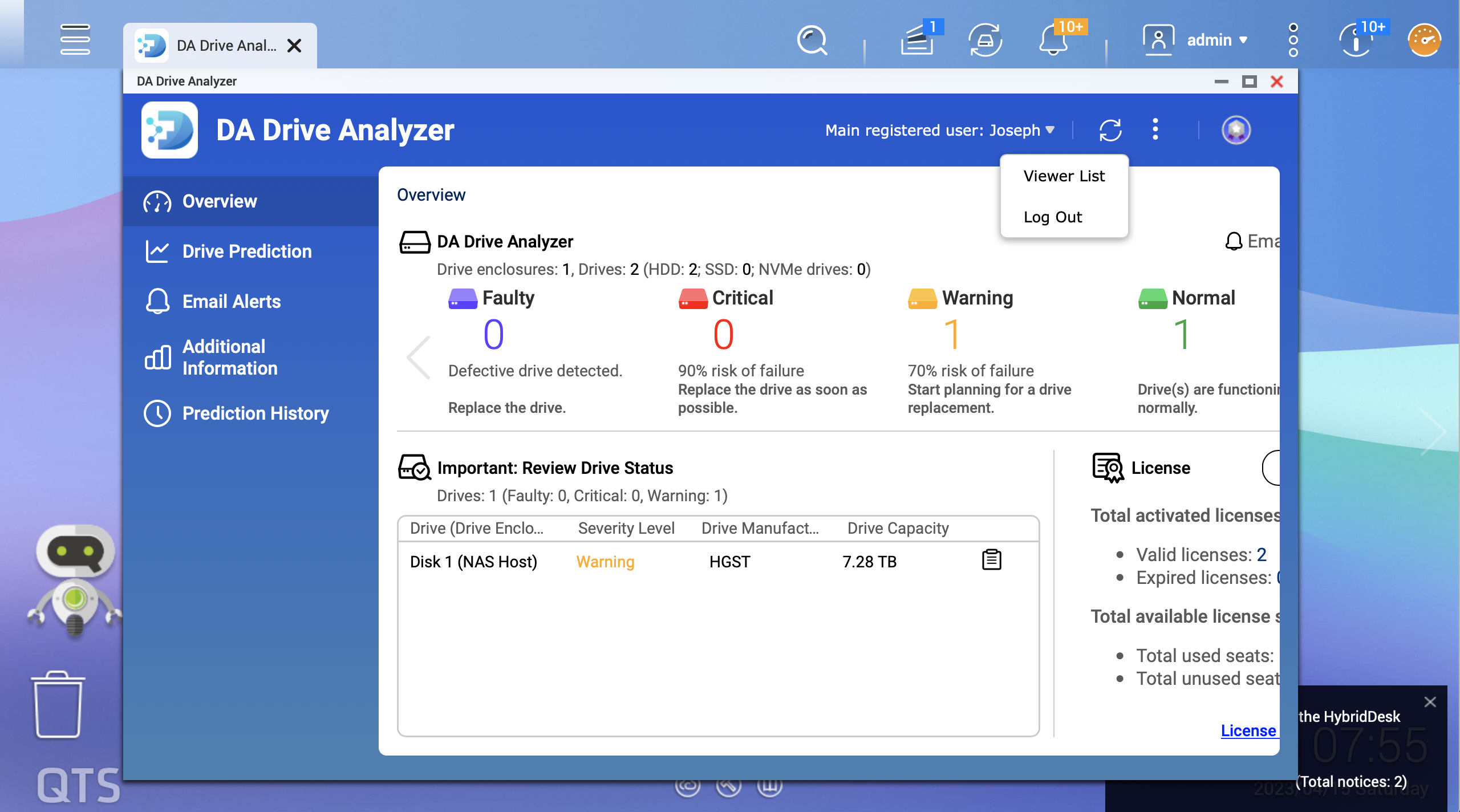
Task: Click the Normal count value 1
Action: pos(1182,334)
